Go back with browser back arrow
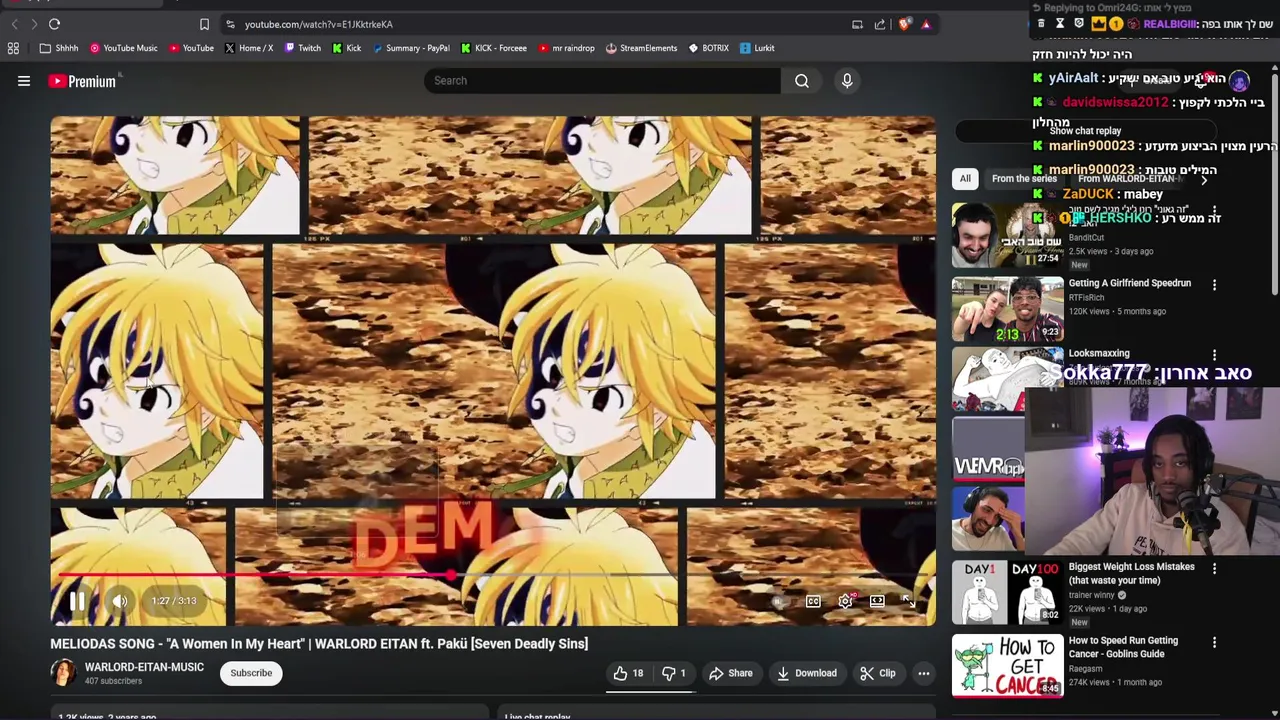Viewport: 1280px width, 720px height. [x=14, y=24]
